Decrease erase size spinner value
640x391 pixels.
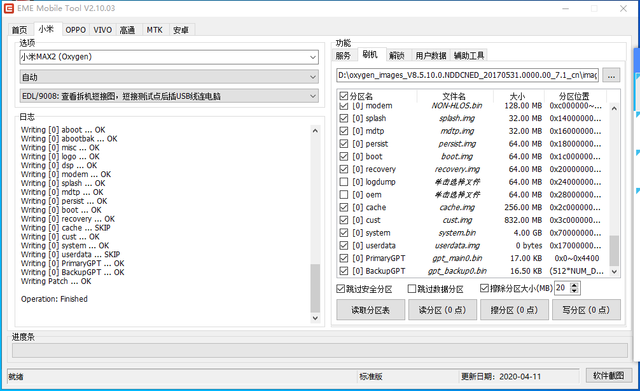574,291
